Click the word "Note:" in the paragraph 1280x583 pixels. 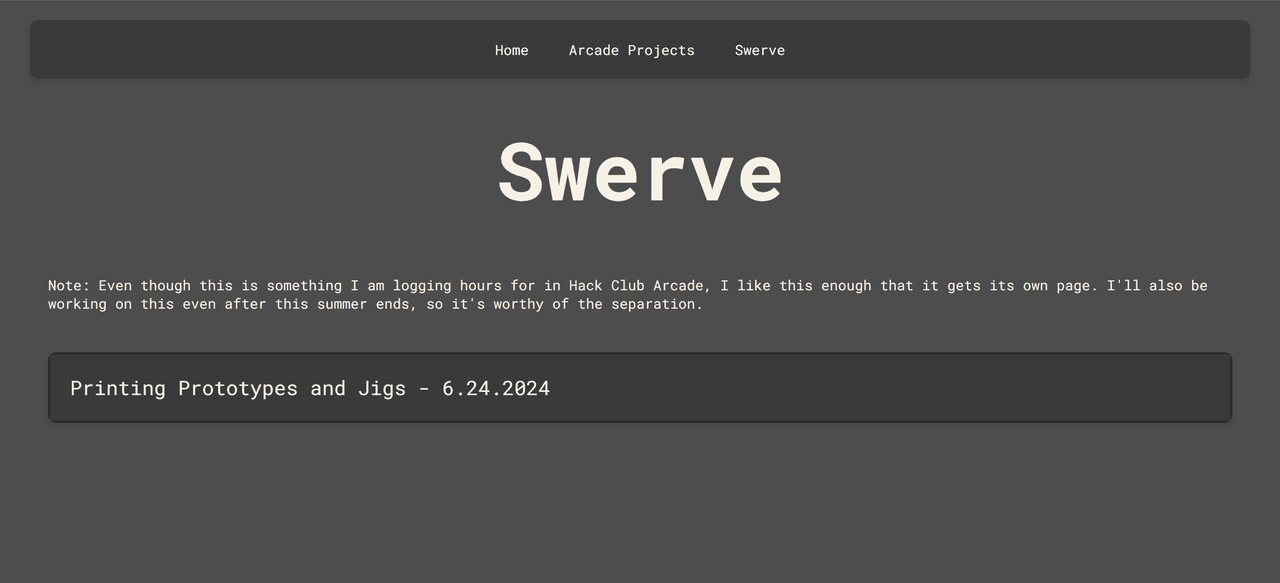coord(69,286)
